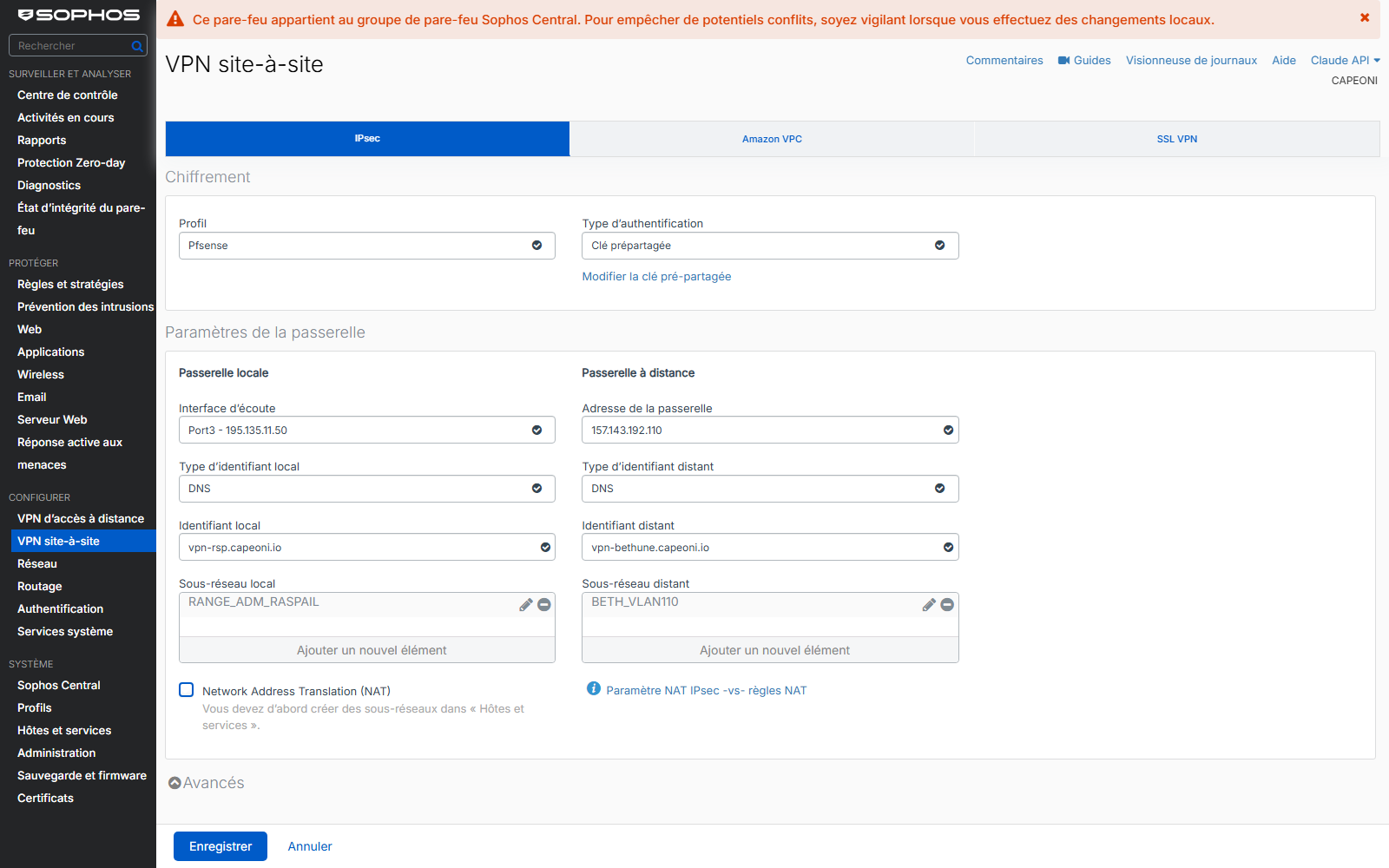1389x868 pixels.
Task: Go to VPN d'accès à distance
Action: (x=81, y=519)
